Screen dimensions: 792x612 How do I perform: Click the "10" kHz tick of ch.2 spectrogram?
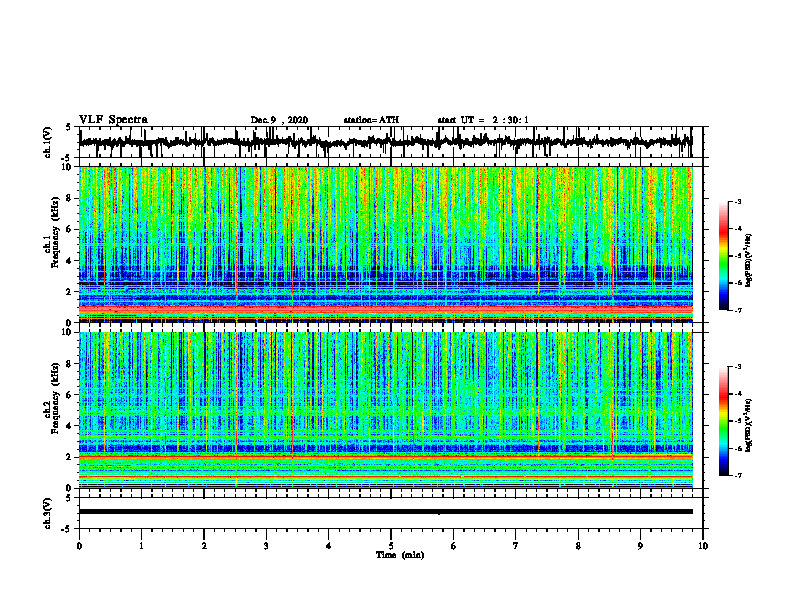tap(68, 333)
